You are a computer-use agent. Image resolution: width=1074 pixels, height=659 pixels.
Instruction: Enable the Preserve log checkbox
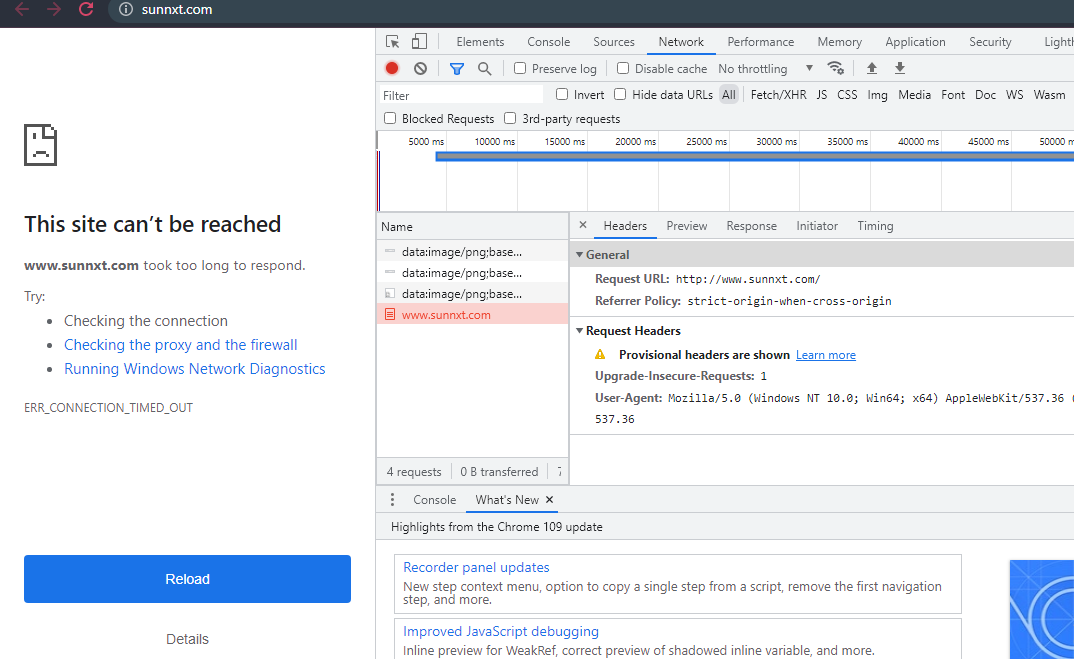[520, 68]
